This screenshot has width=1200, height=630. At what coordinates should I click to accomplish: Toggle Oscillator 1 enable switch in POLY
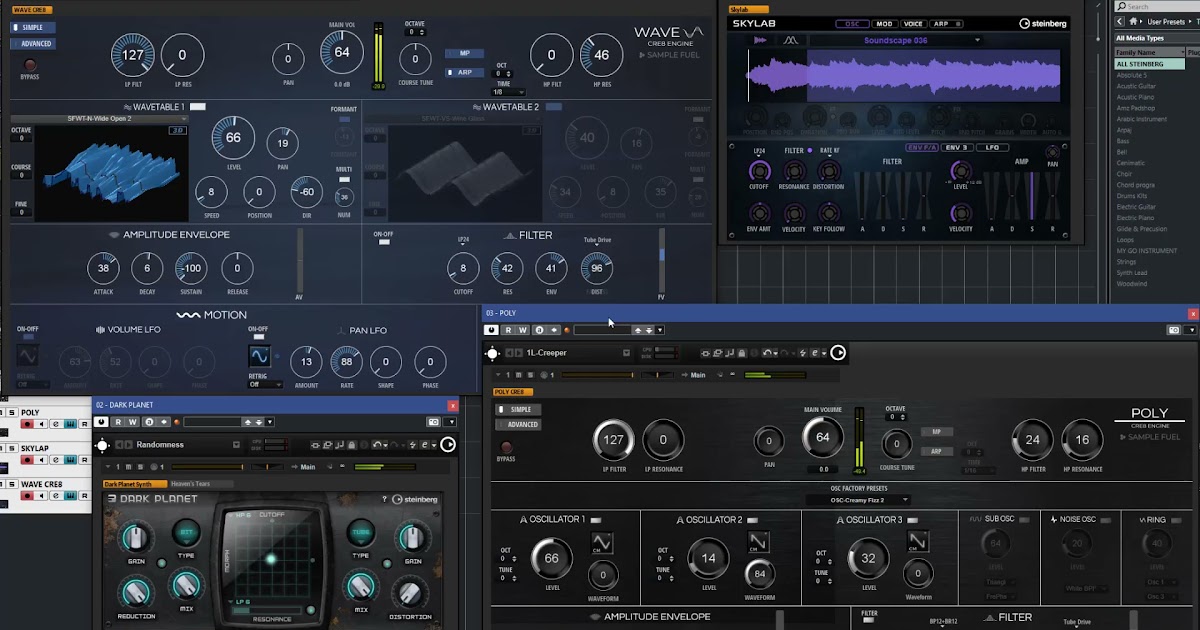(x=595, y=519)
